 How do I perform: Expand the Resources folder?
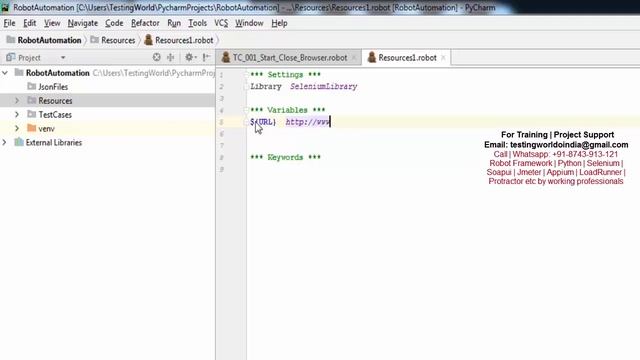point(17,100)
